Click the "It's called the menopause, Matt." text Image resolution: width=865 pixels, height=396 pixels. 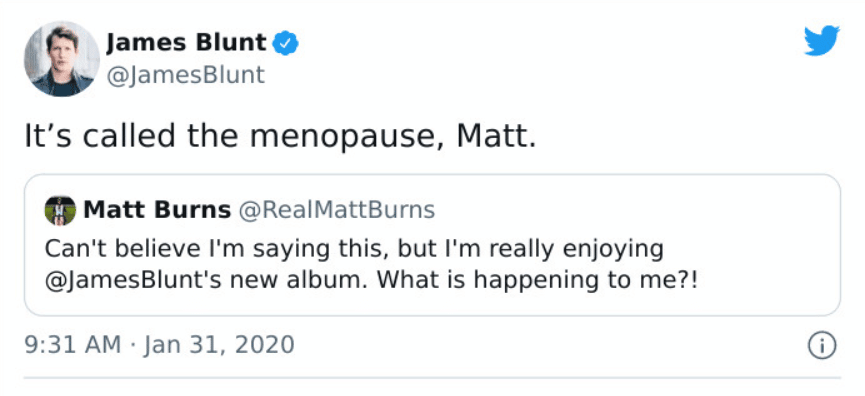pyautogui.click(x=280, y=136)
